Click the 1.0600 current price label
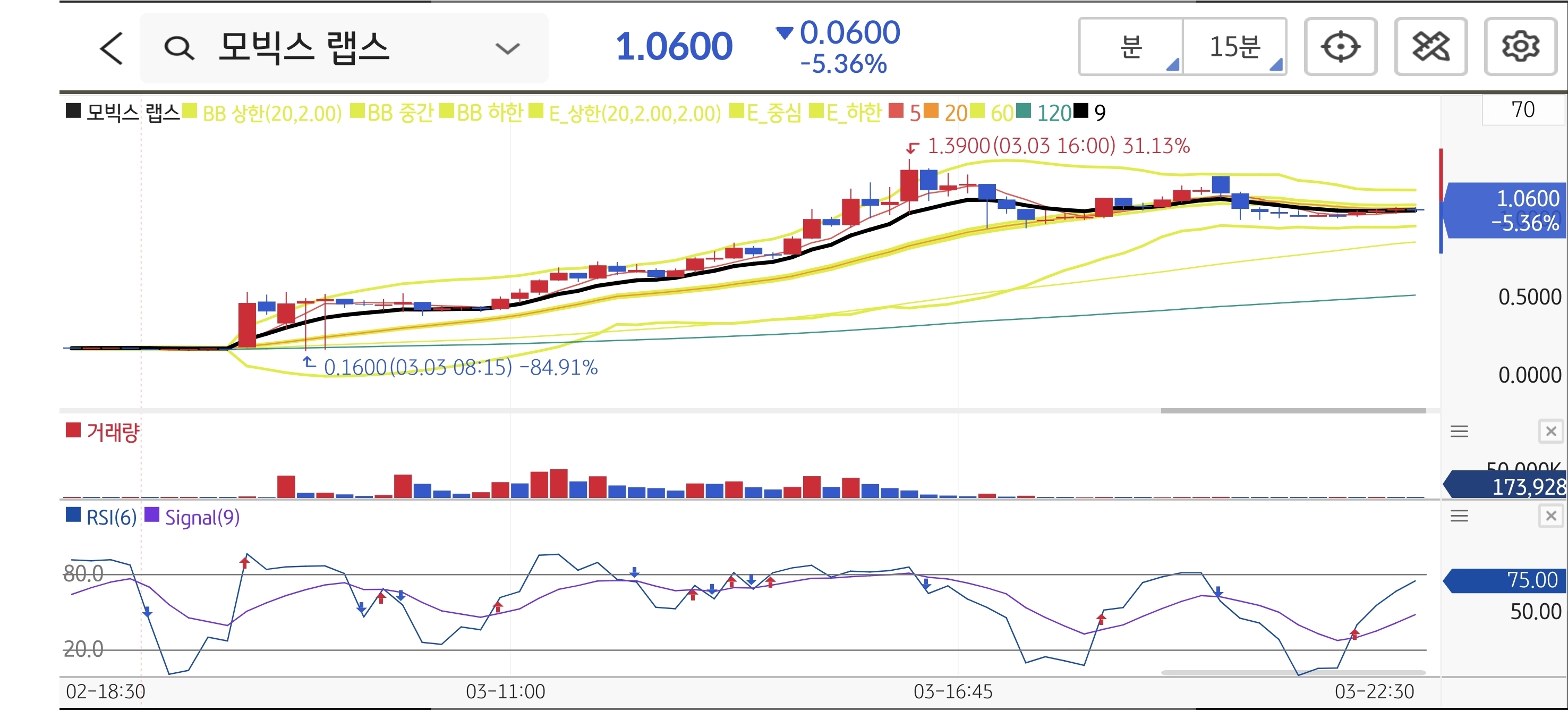Viewport: 1568px width, 710px height. click(x=674, y=47)
